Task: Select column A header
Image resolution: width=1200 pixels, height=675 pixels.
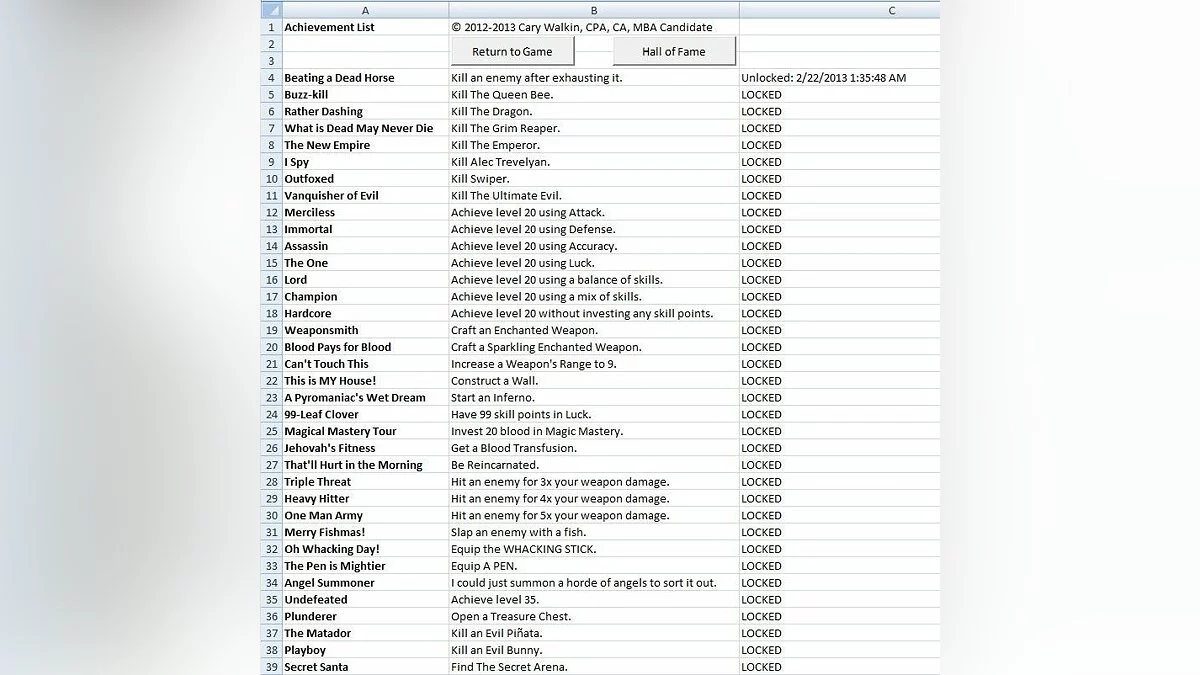Action: pyautogui.click(x=365, y=10)
